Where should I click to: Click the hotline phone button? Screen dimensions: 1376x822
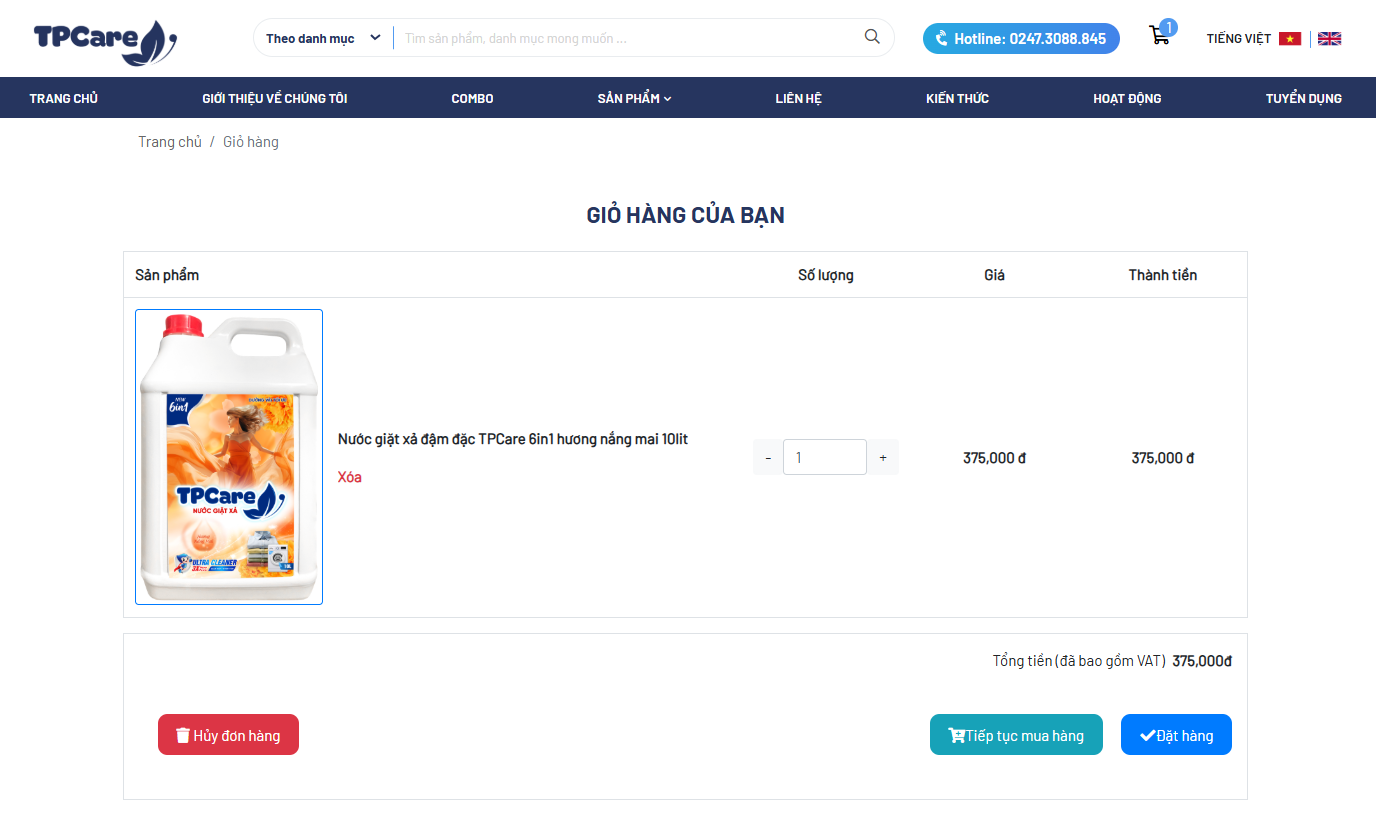pyautogui.click(x=1021, y=39)
